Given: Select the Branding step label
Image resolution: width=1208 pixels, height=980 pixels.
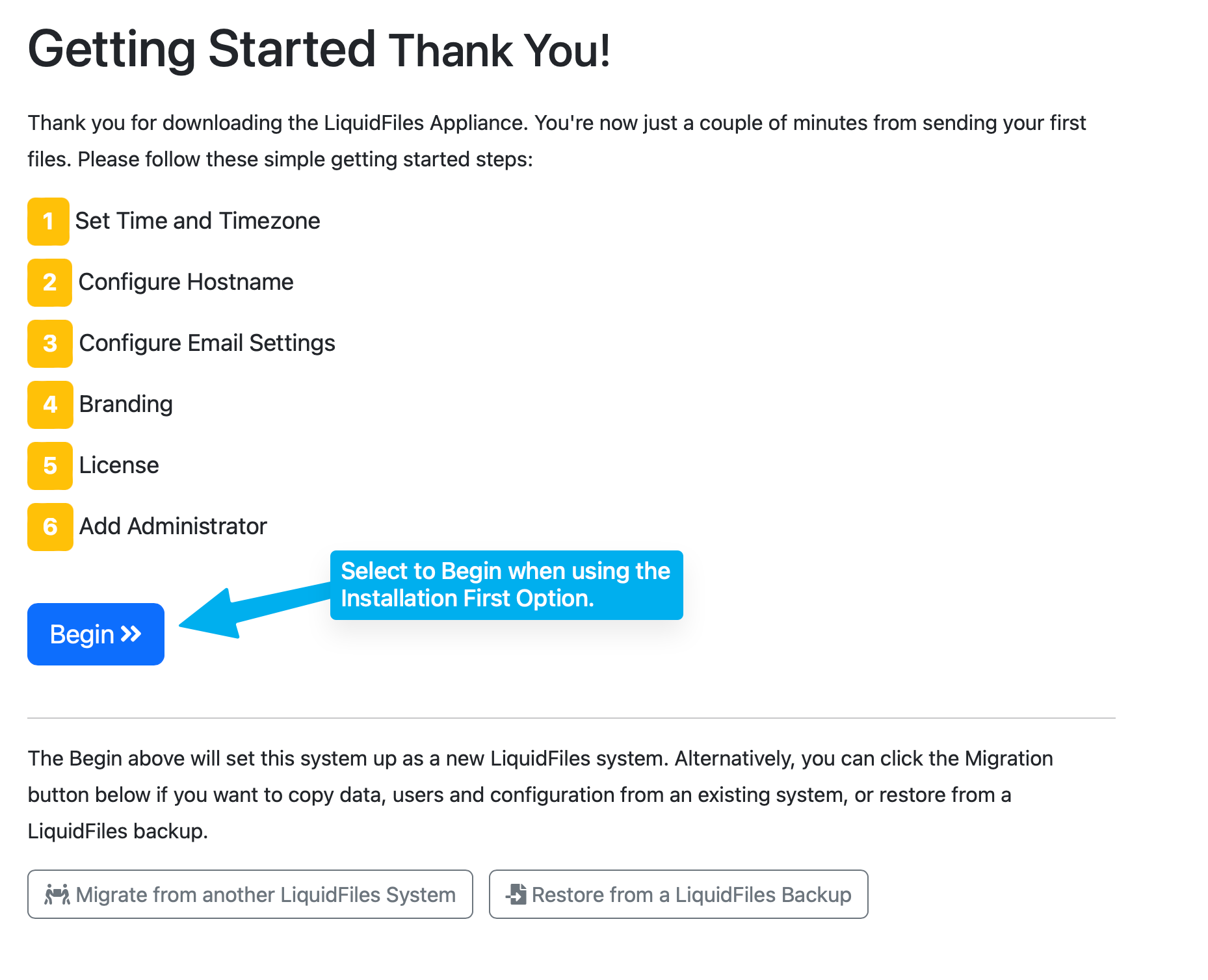Looking at the screenshot, I should (x=126, y=404).
